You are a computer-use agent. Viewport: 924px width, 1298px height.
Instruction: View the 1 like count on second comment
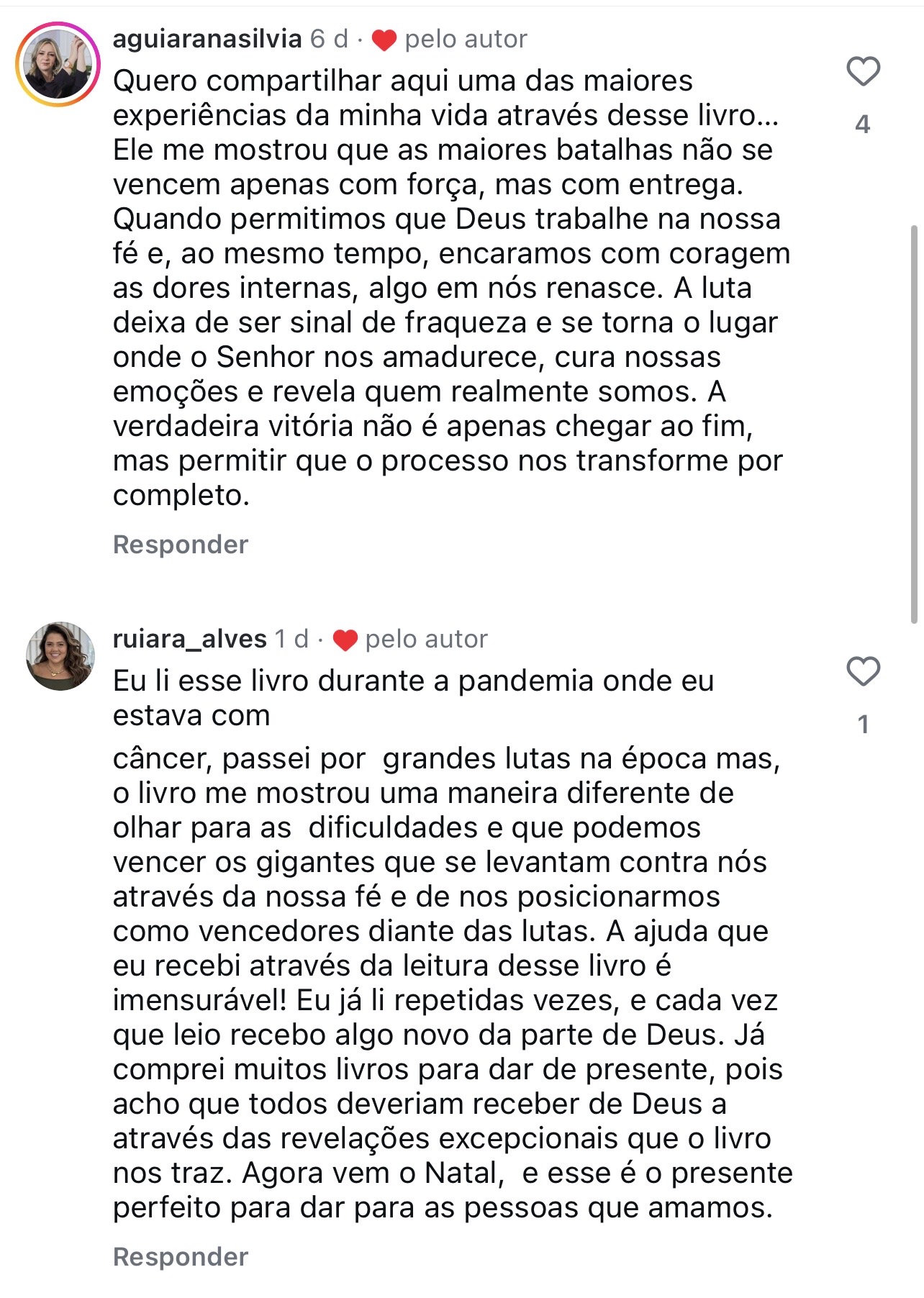pos(863,724)
